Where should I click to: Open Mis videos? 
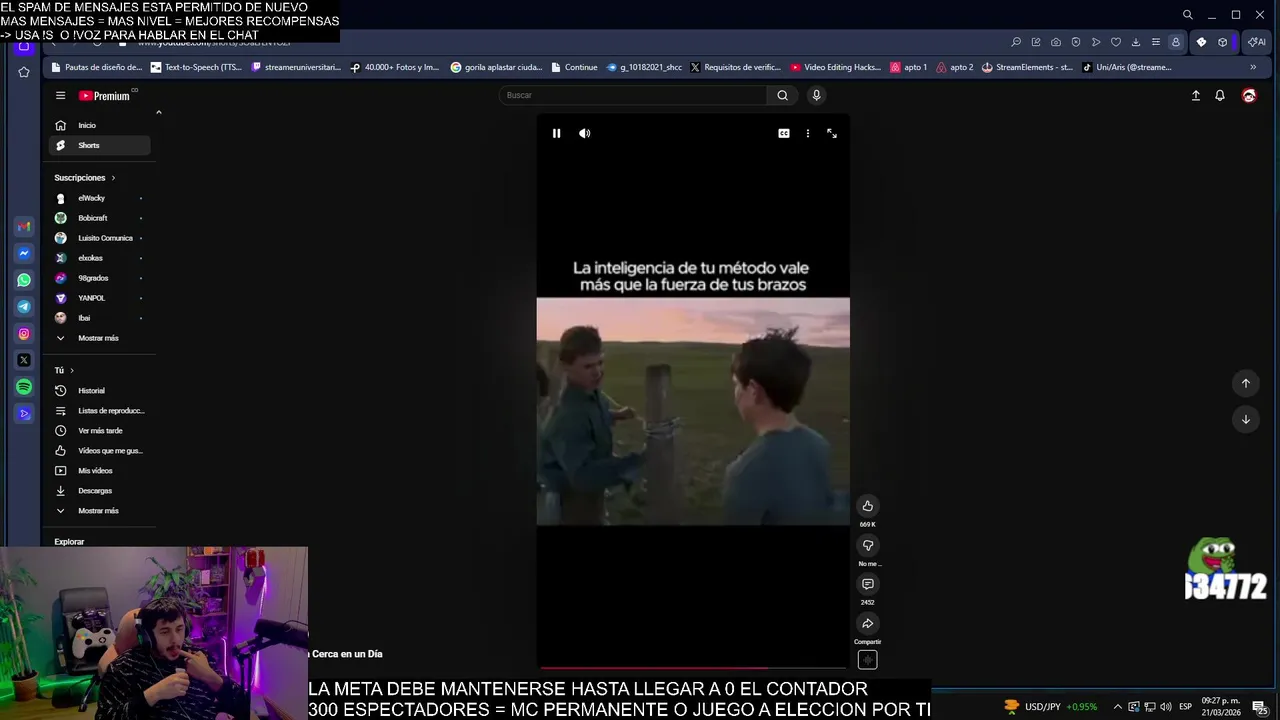[99, 471]
